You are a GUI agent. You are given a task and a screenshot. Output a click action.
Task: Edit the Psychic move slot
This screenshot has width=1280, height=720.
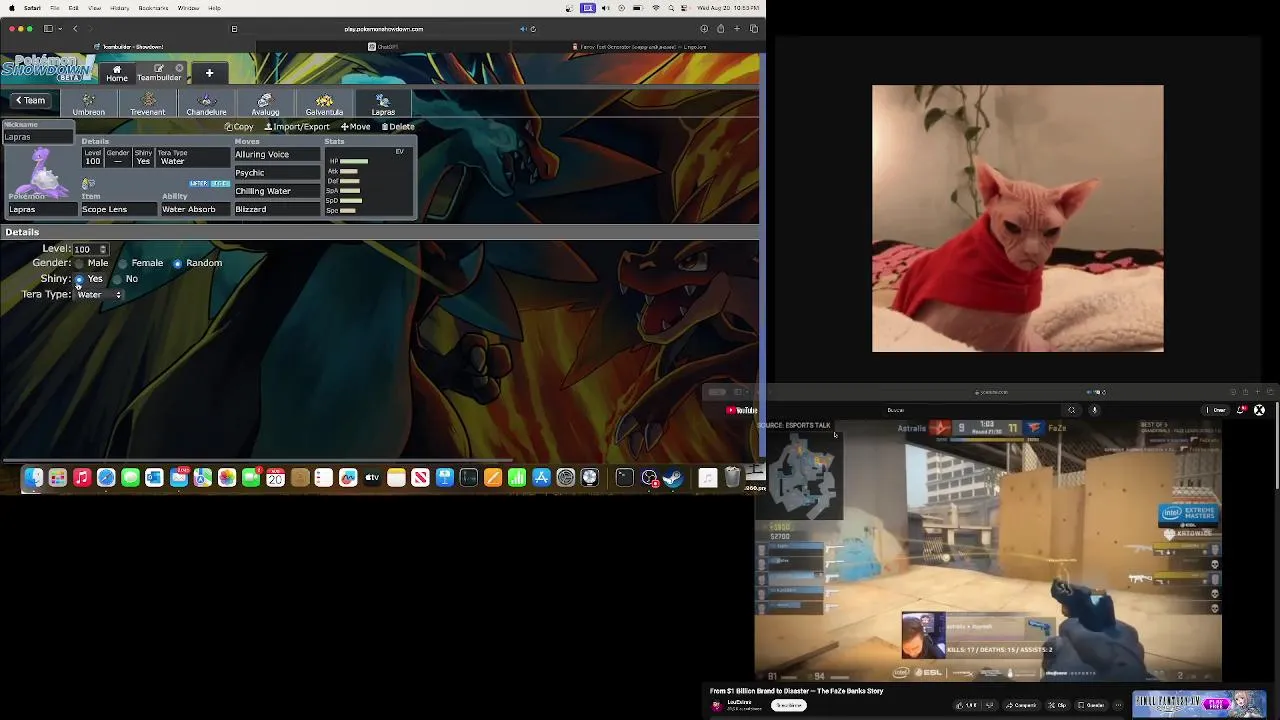(277, 173)
